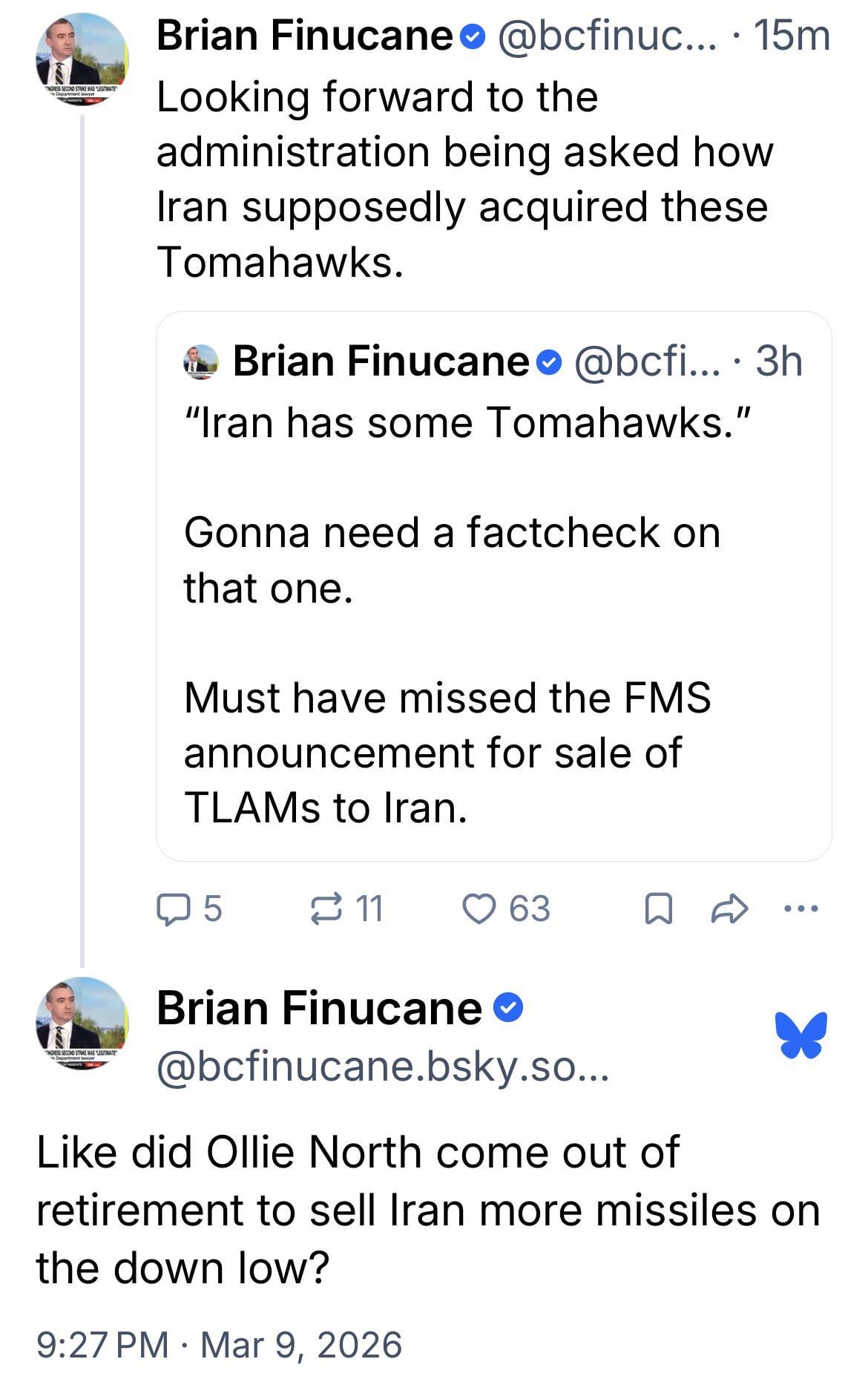Screen dimensions: 868x1382
Task: Open the "Looking forward to the administration" post text
Action: (x=464, y=179)
